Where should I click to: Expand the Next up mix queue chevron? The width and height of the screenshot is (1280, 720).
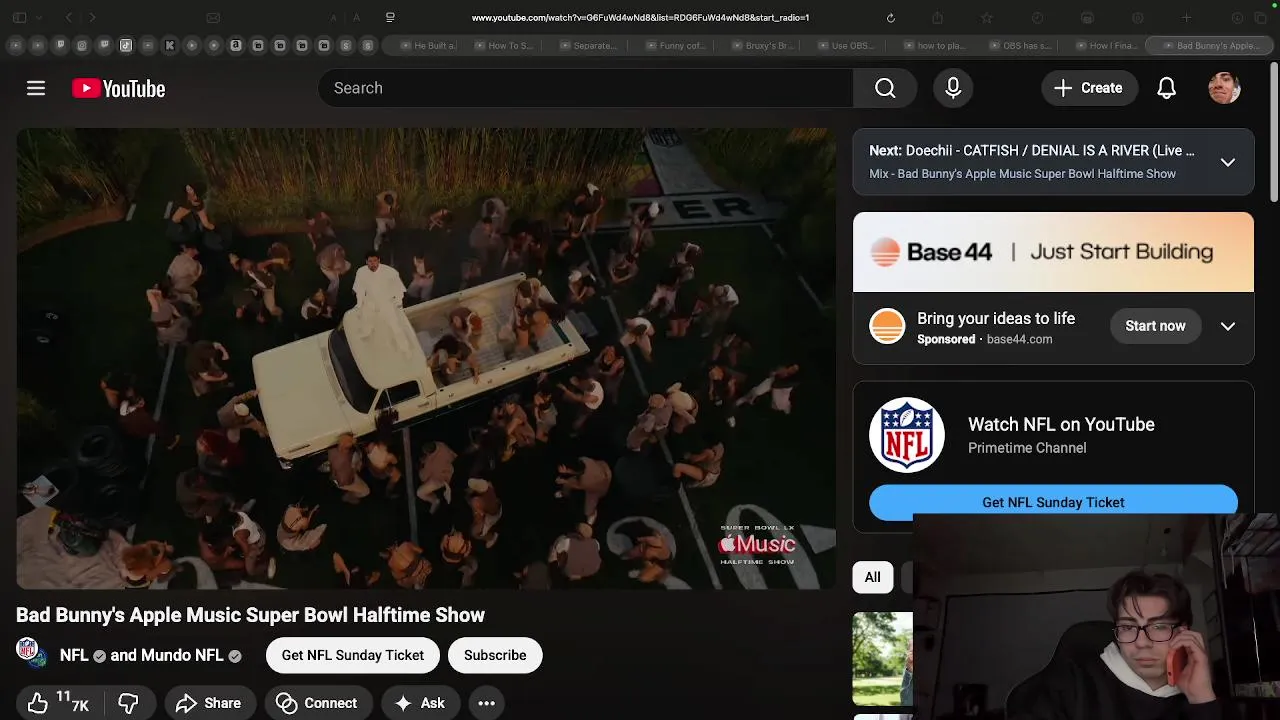click(1228, 162)
